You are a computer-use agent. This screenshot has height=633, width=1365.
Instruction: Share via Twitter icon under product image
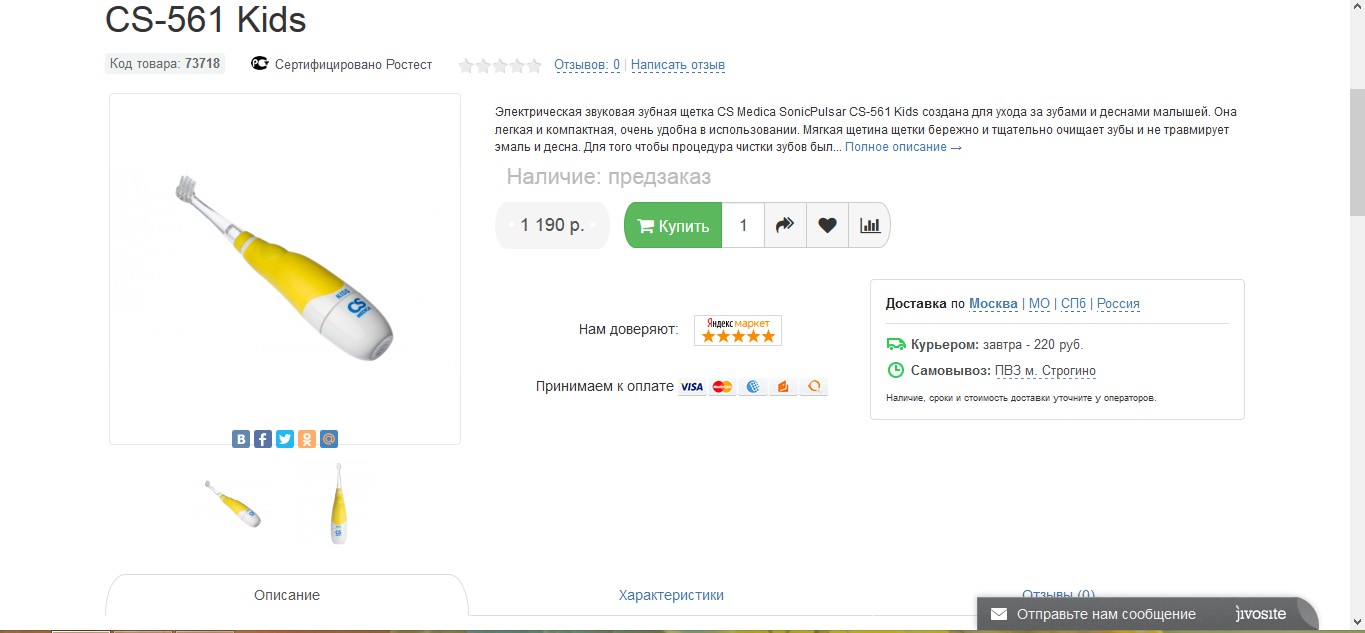pyautogui.click(x=285, y=439)
